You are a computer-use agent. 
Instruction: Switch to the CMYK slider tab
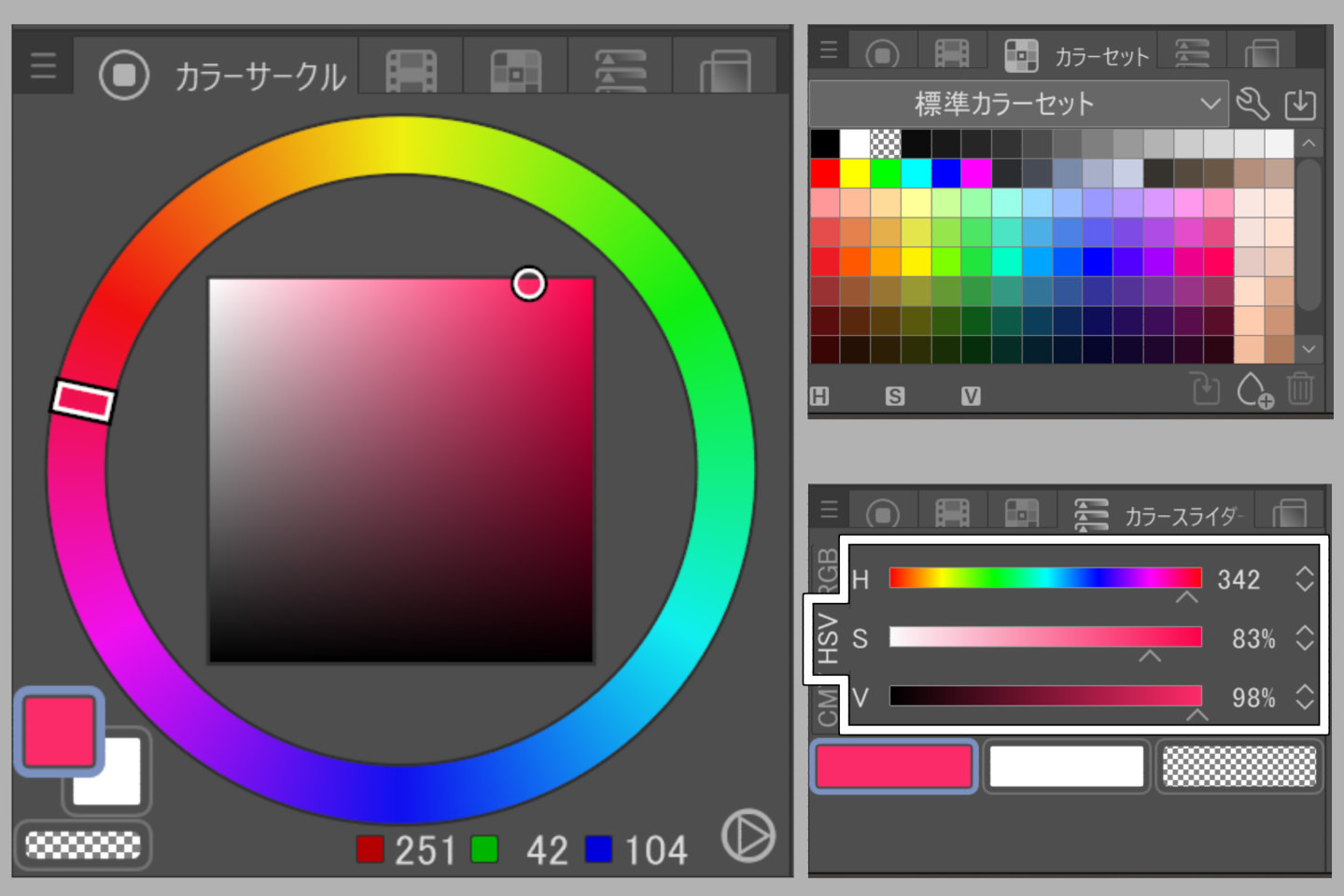[827, 707]
